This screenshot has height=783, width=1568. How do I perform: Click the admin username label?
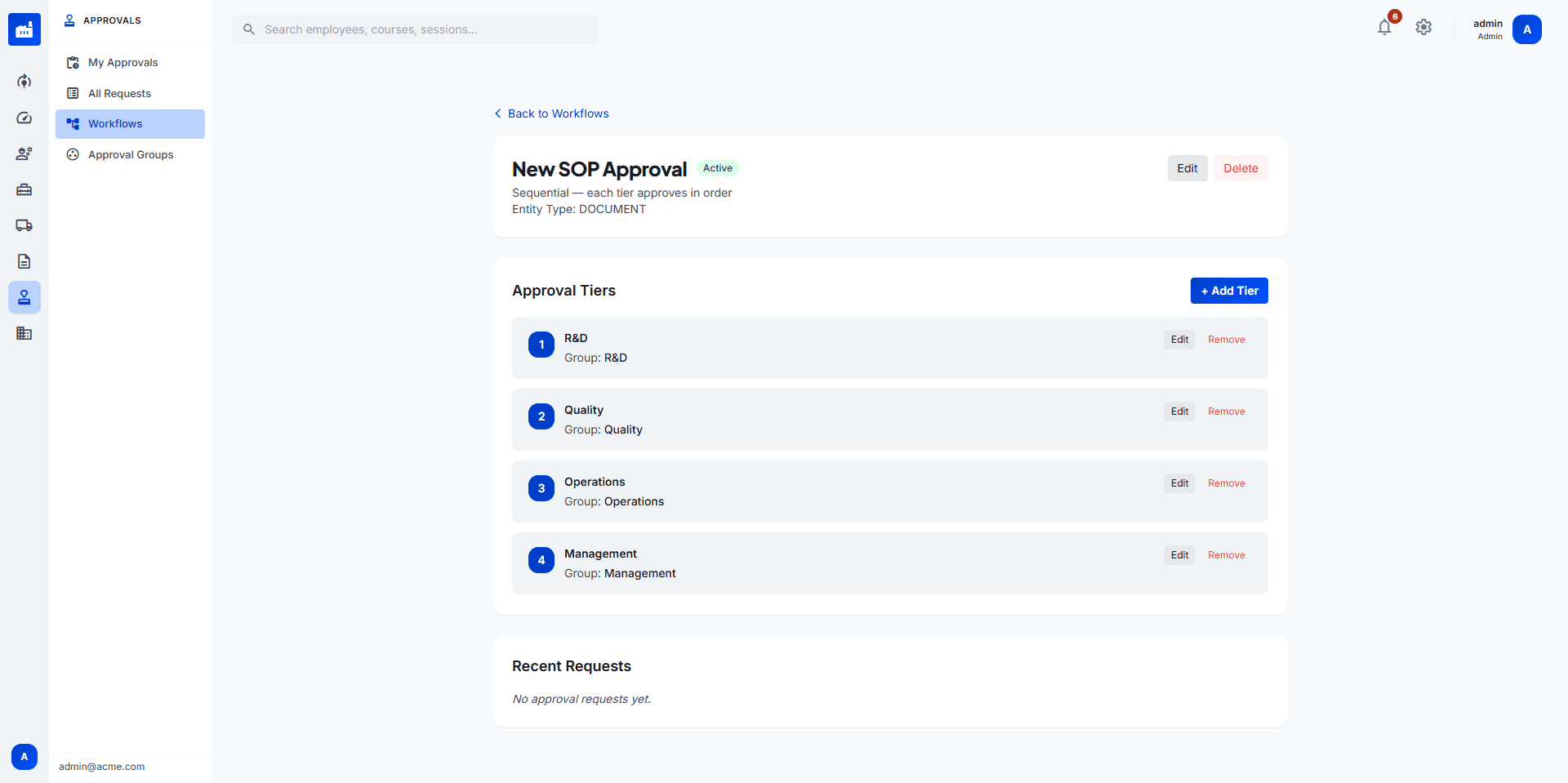1488,24
